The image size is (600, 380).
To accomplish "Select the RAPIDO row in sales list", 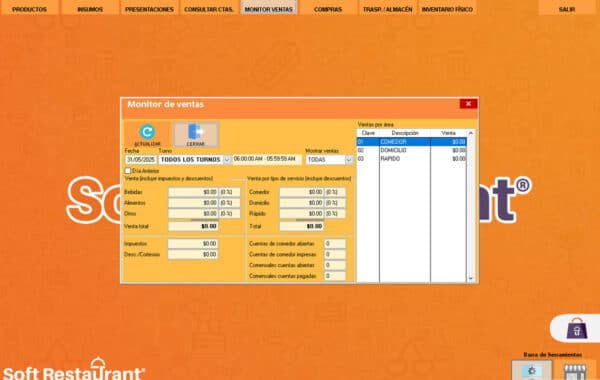I will (x=412, y=159).
